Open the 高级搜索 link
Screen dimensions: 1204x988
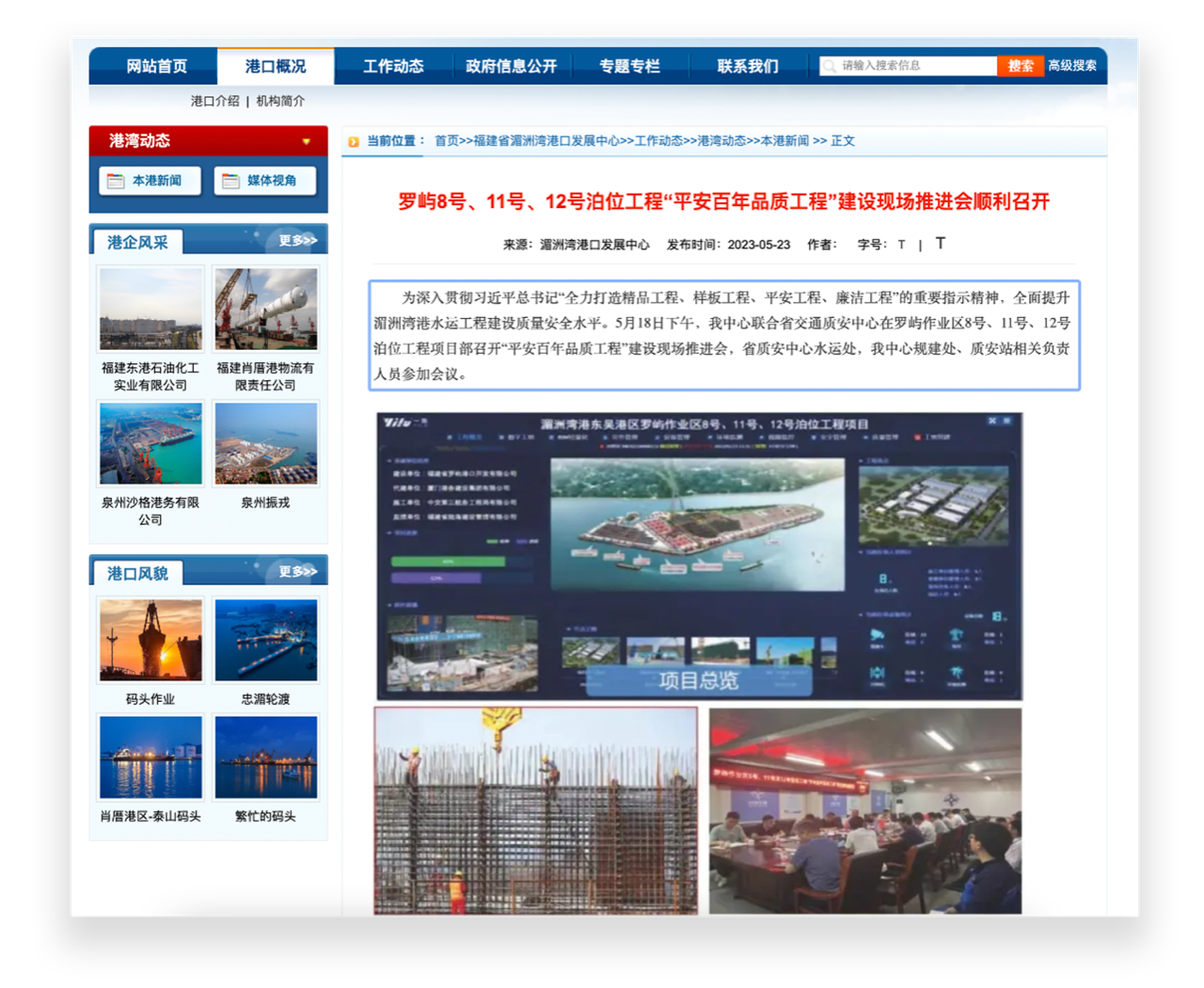(x=1072, y=66)
